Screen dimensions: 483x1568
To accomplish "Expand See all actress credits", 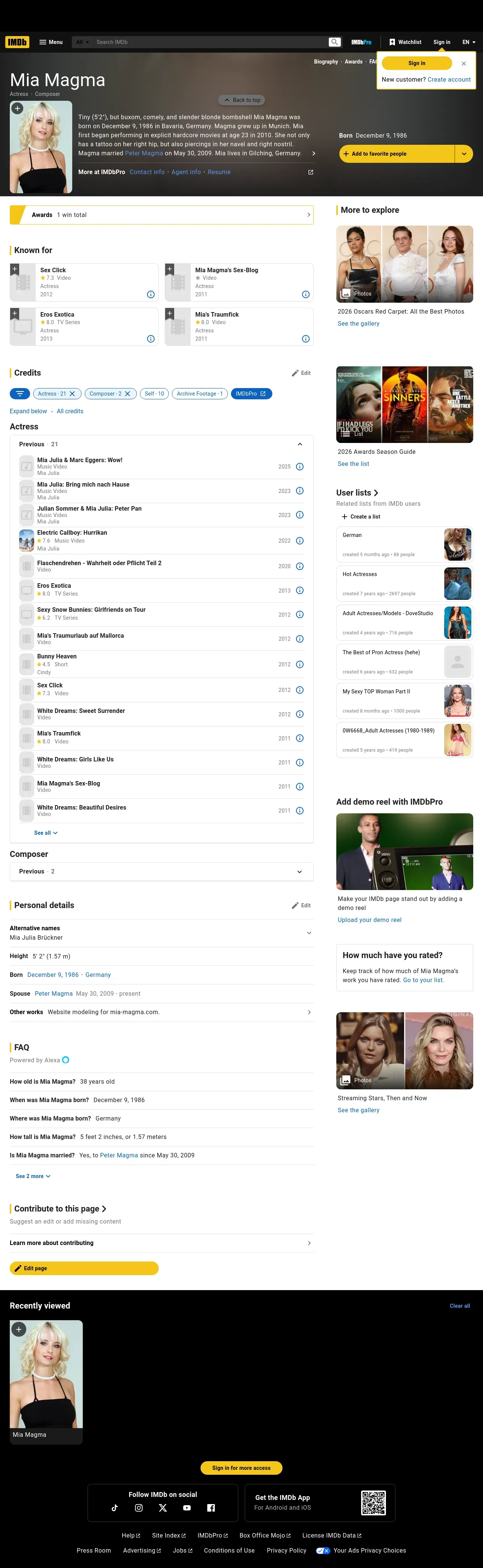I will pyautogui.click(x=46, y=833).
